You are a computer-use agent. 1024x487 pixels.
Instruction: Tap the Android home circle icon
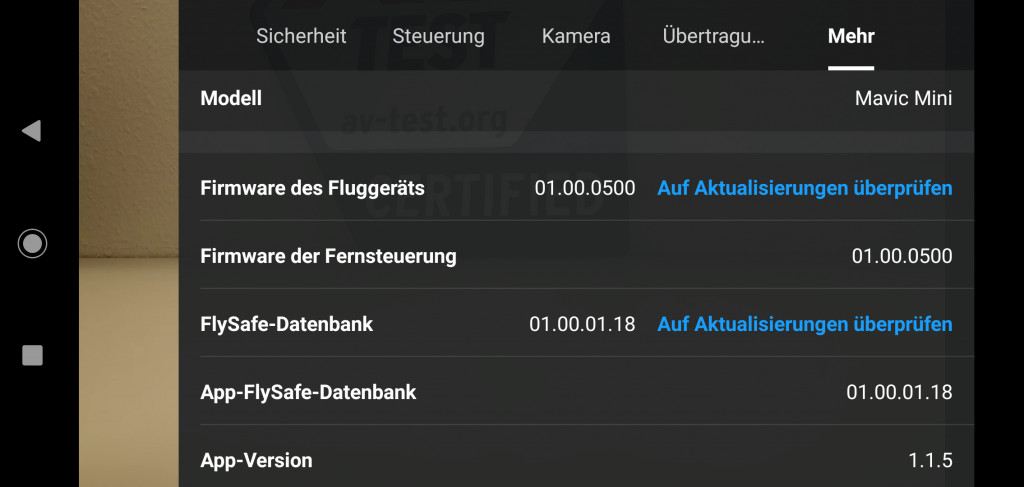[x=32, y=244]
